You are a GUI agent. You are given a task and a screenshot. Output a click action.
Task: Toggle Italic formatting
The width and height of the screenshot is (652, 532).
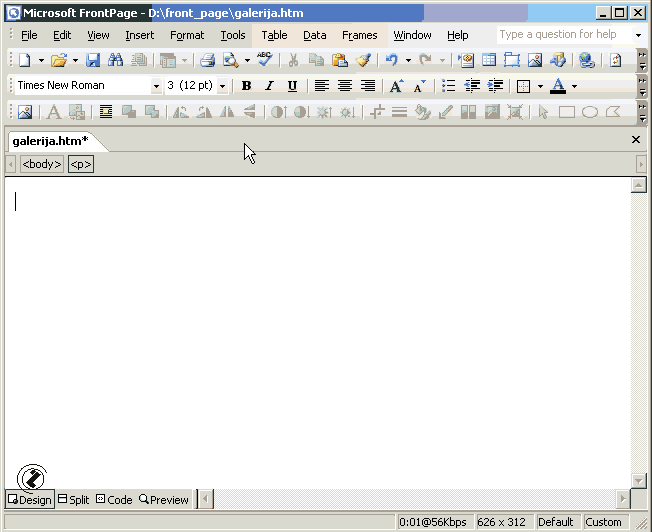coord(269,86)
